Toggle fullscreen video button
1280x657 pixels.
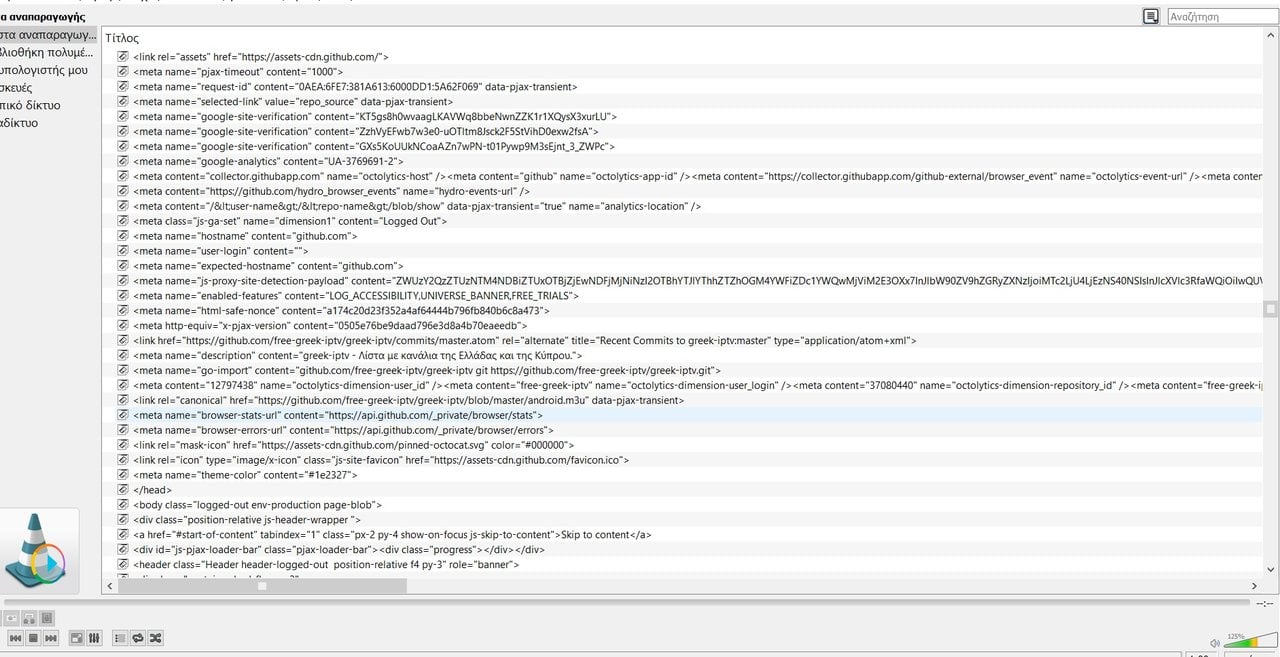[77, 638]
